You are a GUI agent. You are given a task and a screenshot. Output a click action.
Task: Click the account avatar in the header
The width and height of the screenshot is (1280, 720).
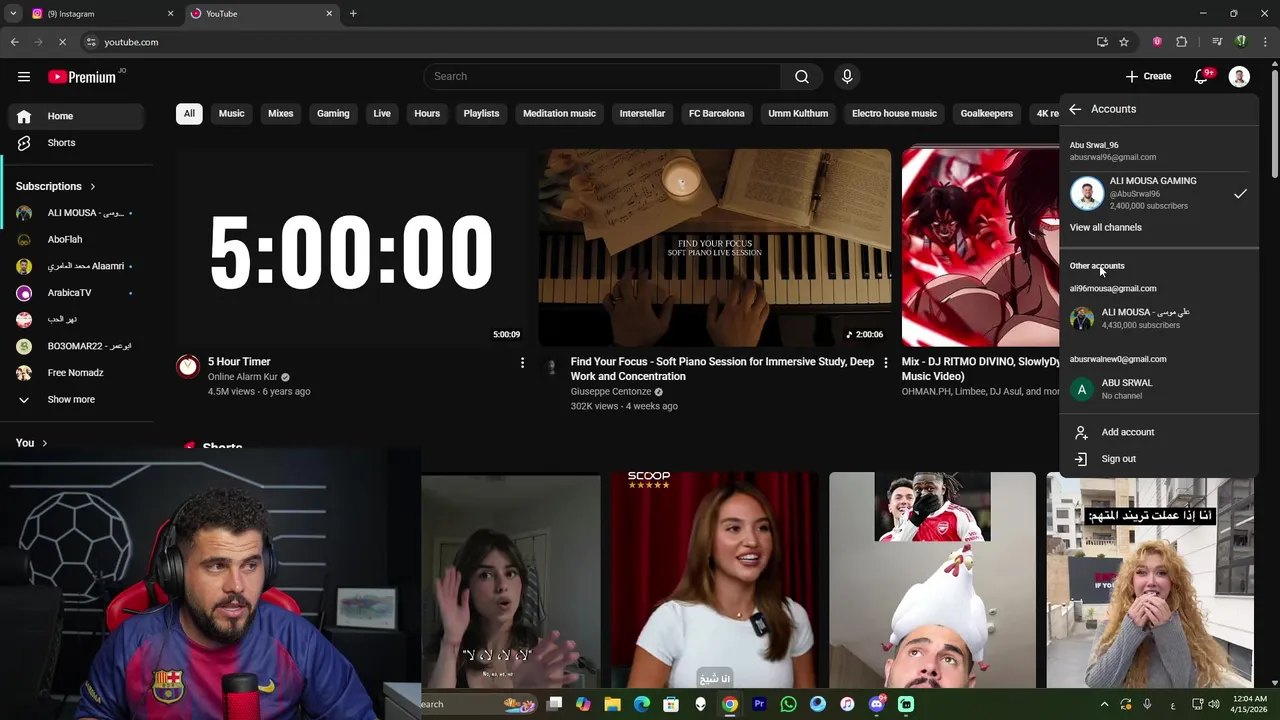[x=1239, y=76]
